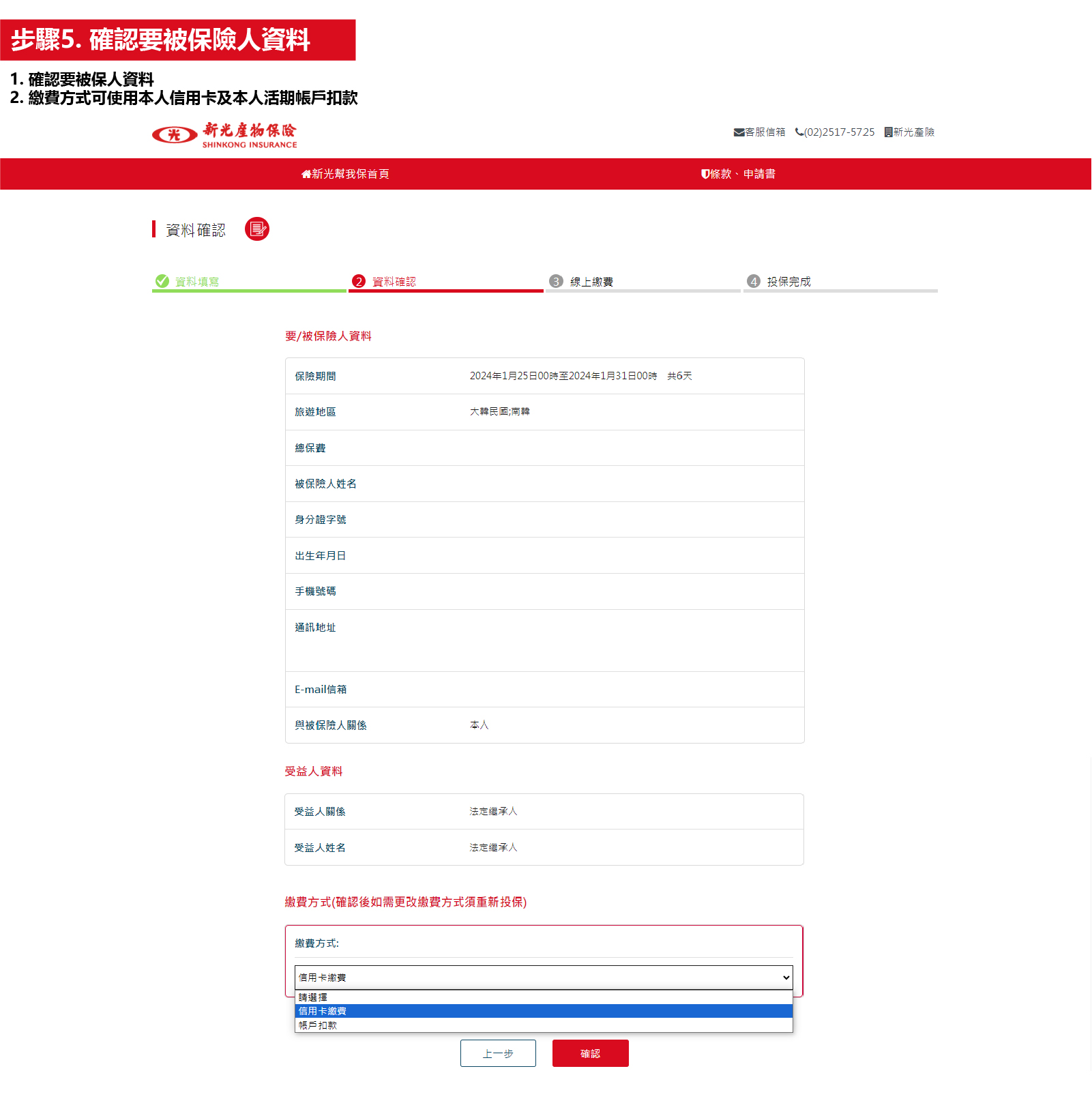Select the 線上繳費 step tab

pyautogui.click(x=643, y=282)
